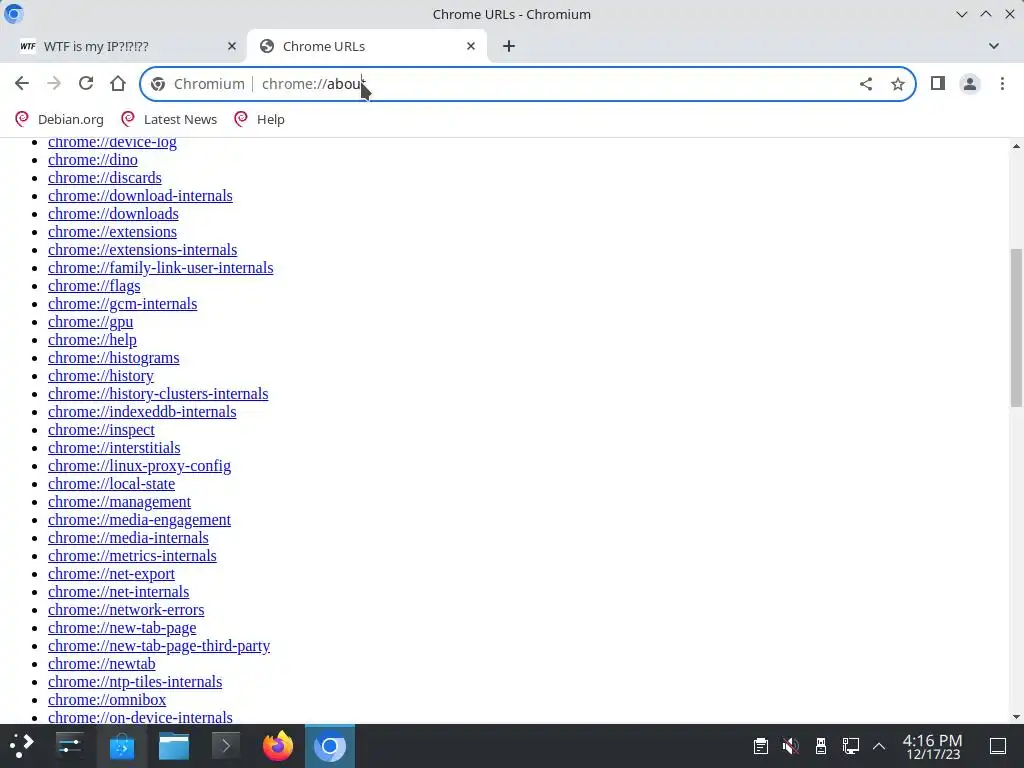Open the profile avatar menu
Viewport: 1024px width, 768px height.
point(970,84)
